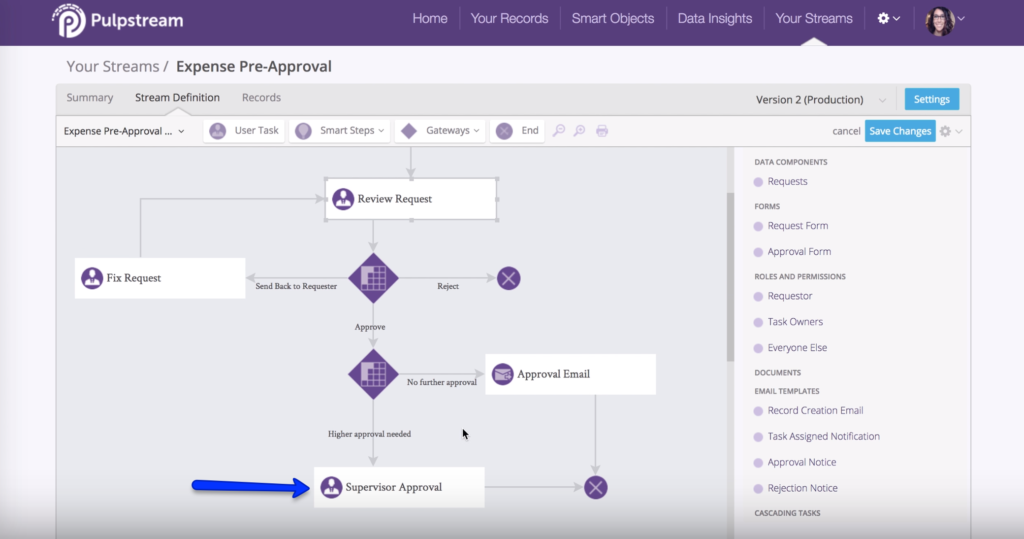Click the Reject transition label
This screenshot has height=539, width=1024.
pos(448,286)
